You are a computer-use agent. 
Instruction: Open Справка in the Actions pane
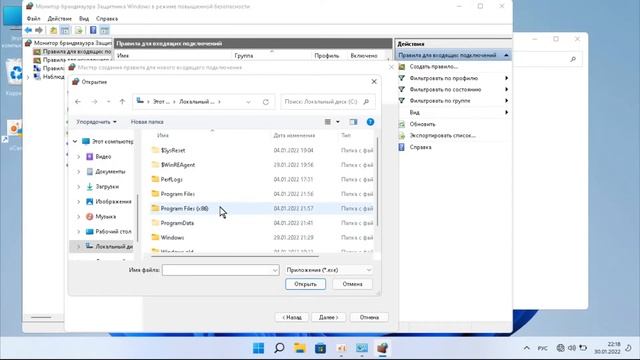pyautogui.click(x=420, y=147)
